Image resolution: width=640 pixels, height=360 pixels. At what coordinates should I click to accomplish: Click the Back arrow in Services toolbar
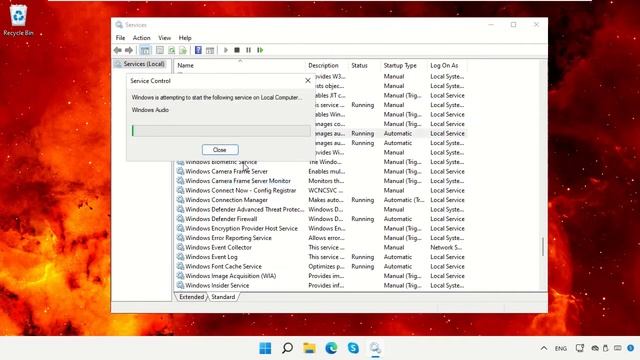pos(118,50)
